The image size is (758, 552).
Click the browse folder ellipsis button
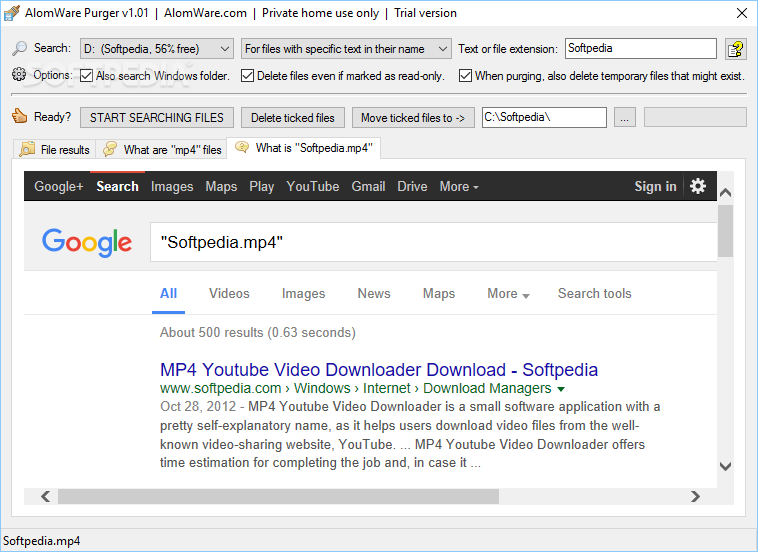pos(625,117)
